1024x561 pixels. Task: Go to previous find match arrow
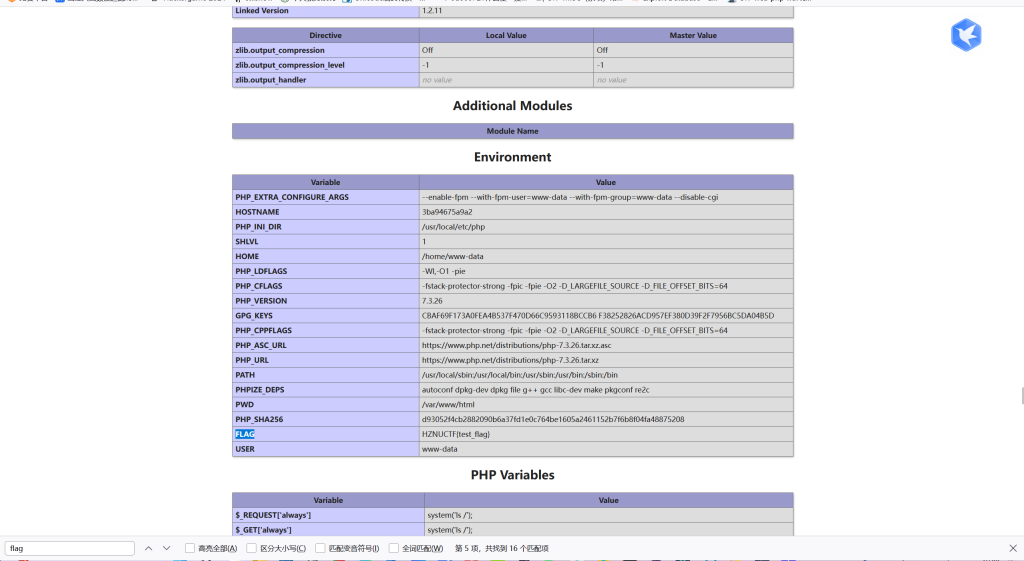(x=148, y=549)
